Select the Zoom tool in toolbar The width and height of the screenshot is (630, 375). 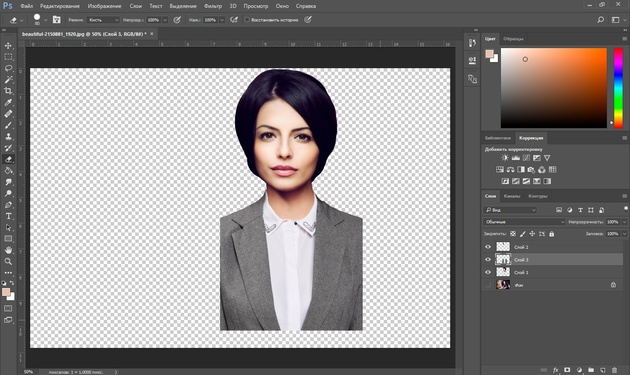point(8,261)
